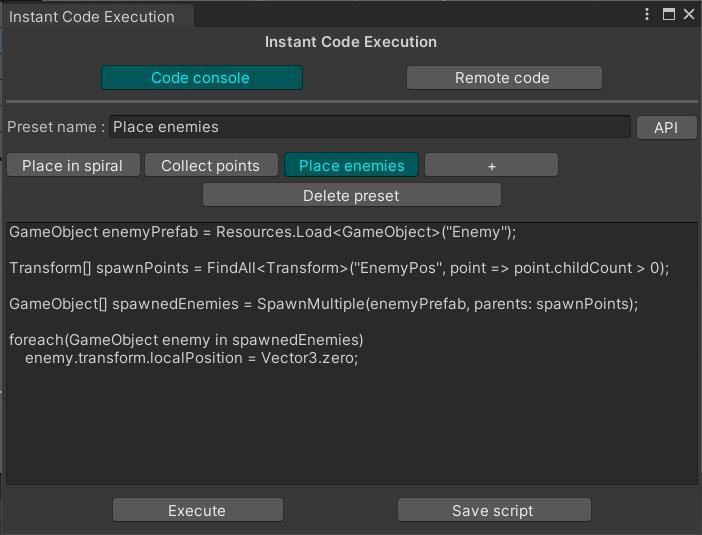Image resolution: width=702 pixels, height=535 pixels.
Task: Click the Save script button
Action: pyautogui.click(x=494, y=510)
